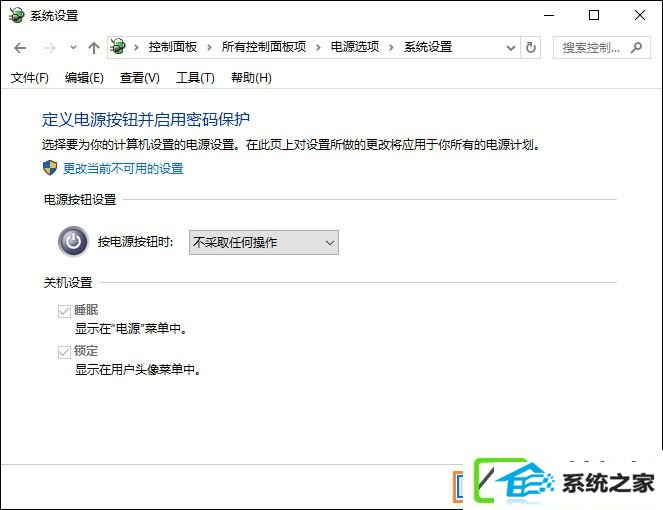Open the 工具(T) menu
Viewport: 663px width, 510px height.
(x=195, y=78)
